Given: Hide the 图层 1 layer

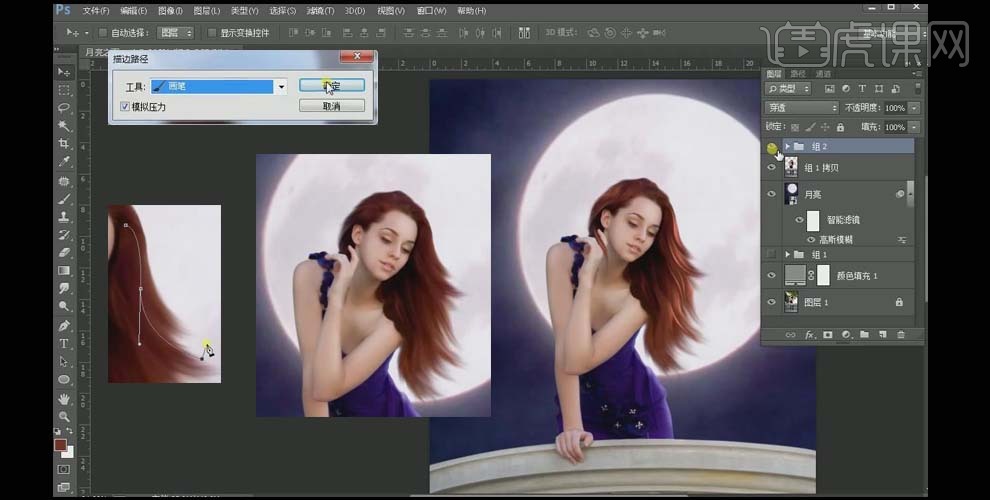Looking at the screenshot, I should pyautogui.click(x=772, y=302).
